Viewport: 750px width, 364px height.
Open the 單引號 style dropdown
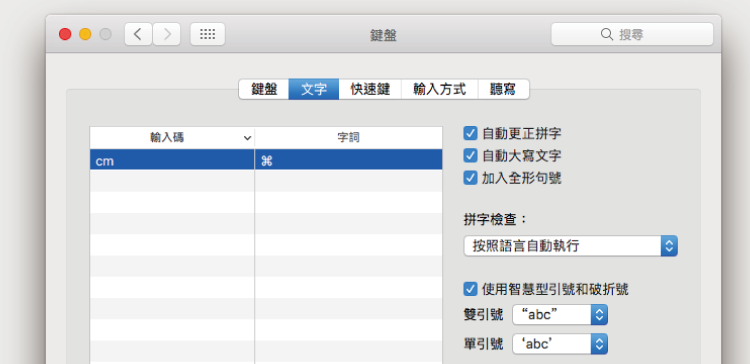click(x=560, y=344)
